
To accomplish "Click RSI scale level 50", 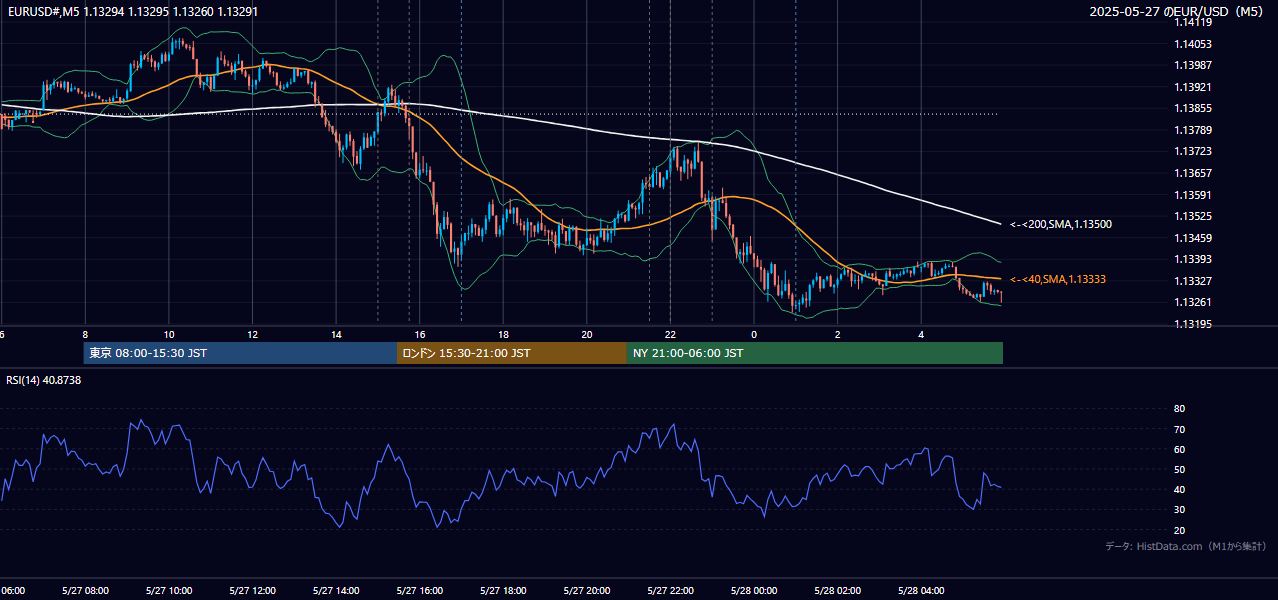I will pos(1179,469).
